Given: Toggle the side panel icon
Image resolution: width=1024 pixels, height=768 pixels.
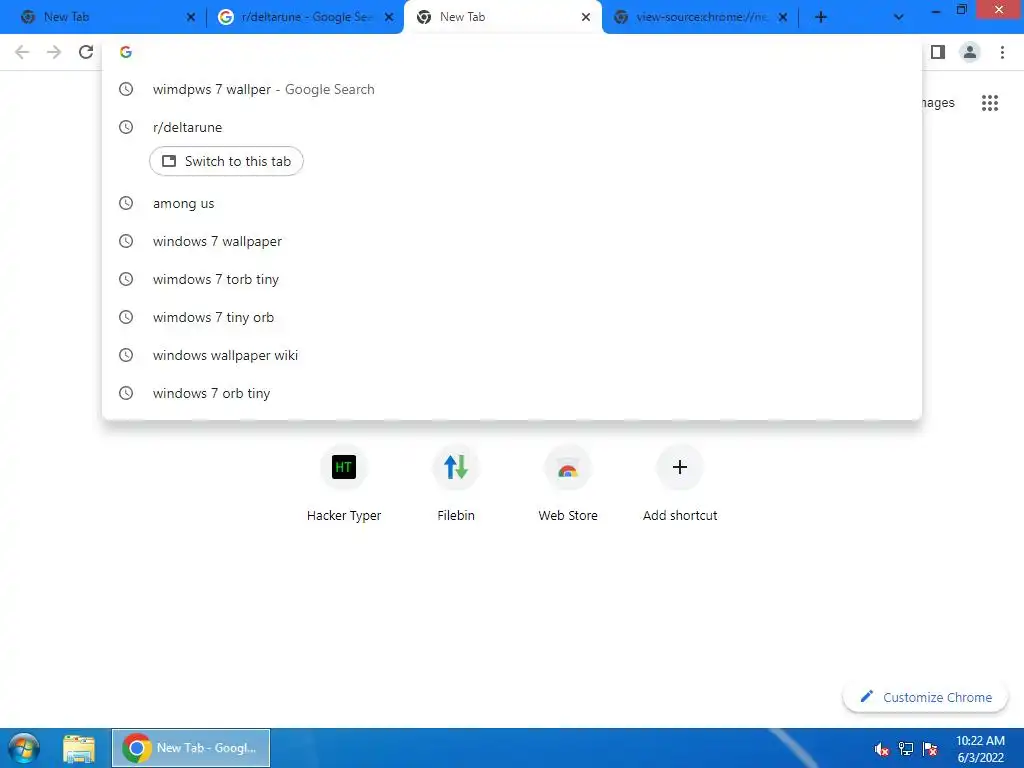Looking at the screenshot, I should (x=938, y=52).
